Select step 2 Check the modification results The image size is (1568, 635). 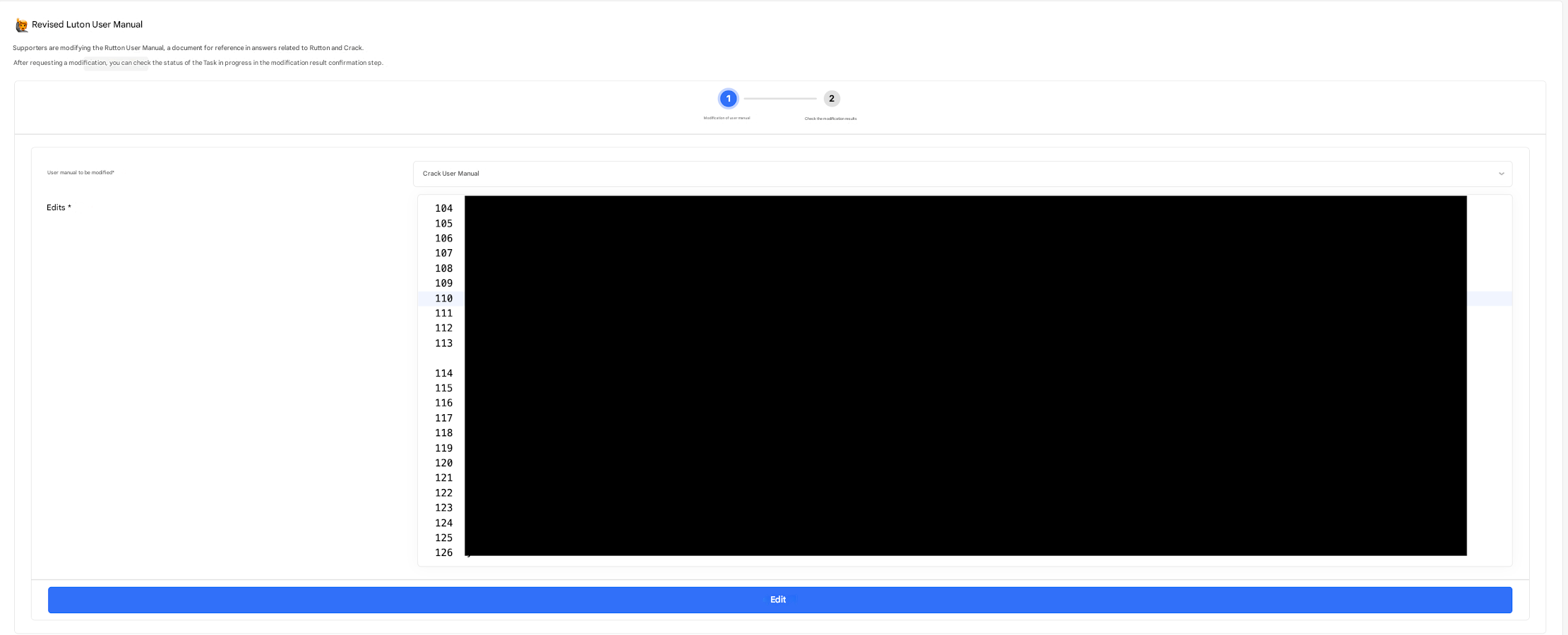[832, 99]
